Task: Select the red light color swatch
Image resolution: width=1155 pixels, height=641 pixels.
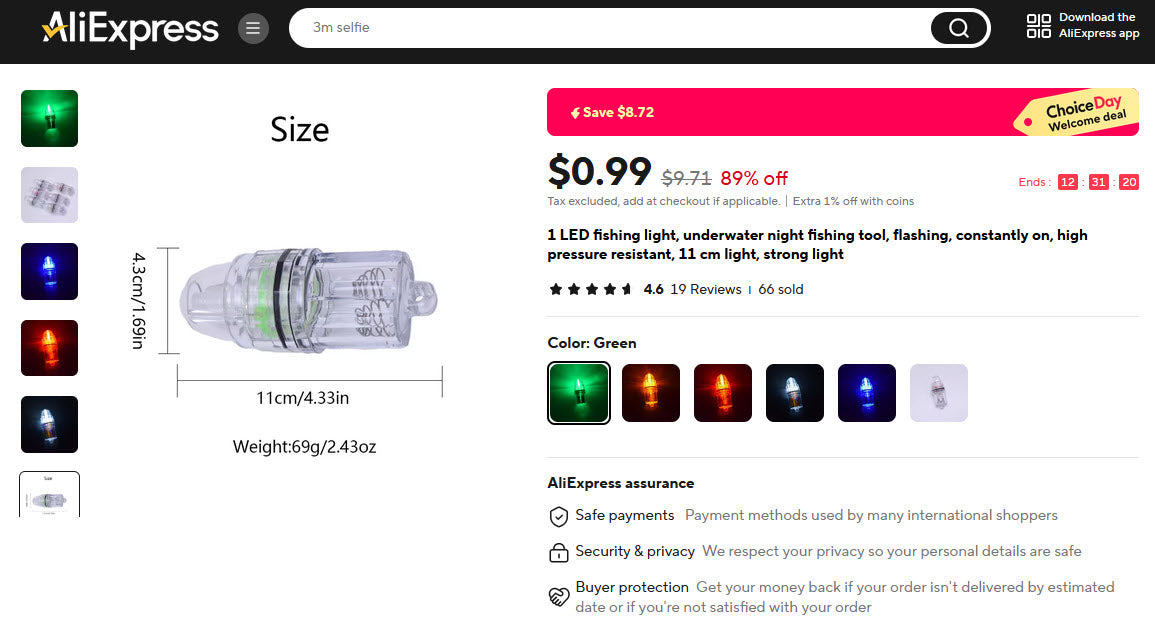Action: pyautogui.click(x=723, y=393)
